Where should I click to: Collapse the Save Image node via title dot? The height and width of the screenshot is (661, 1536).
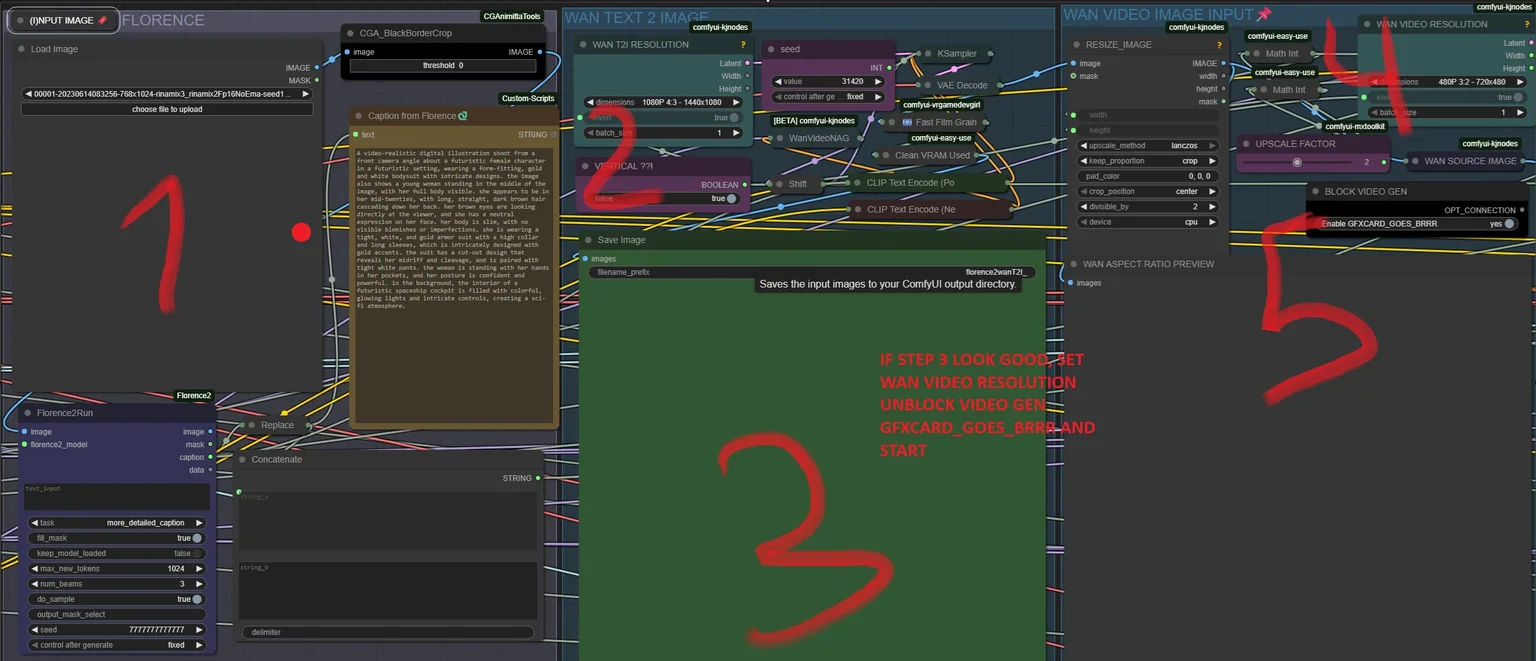point(588,240)
